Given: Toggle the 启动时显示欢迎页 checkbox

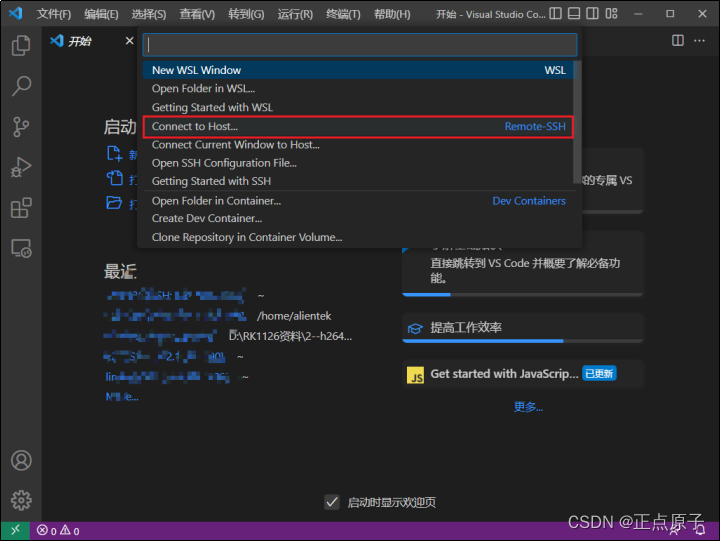Looking at the screenshot, I should click(332, 502).
